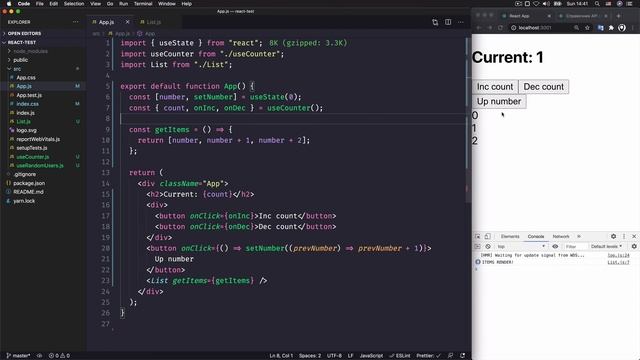Open editor More Actions ellipsis
640x360 pixels.
point(461,22)
